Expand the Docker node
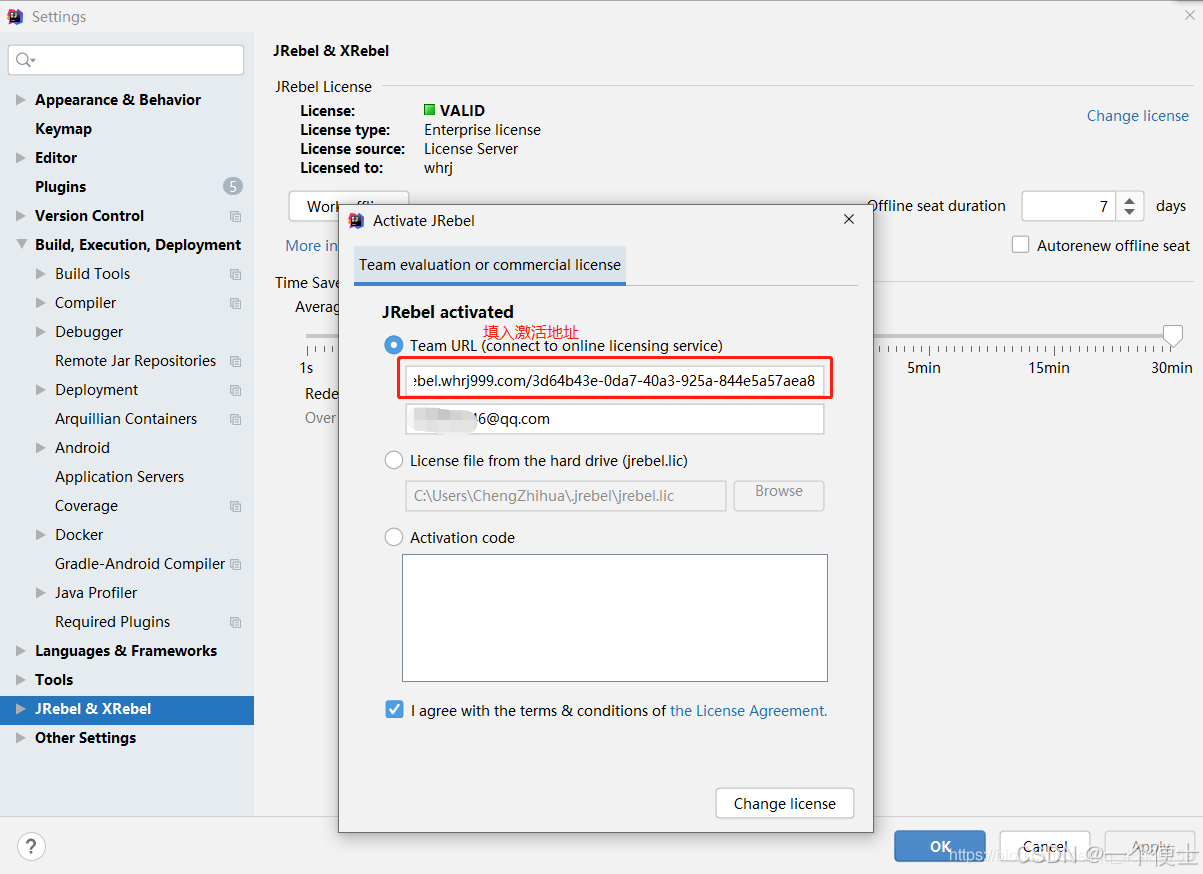1203x874 pixels. coord(41,535)
